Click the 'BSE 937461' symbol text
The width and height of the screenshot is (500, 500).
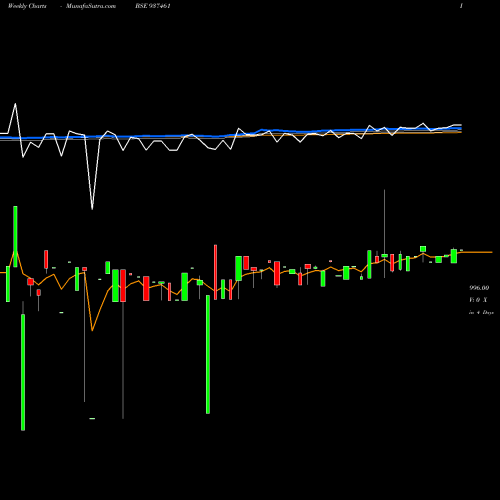tap(153, 6)
